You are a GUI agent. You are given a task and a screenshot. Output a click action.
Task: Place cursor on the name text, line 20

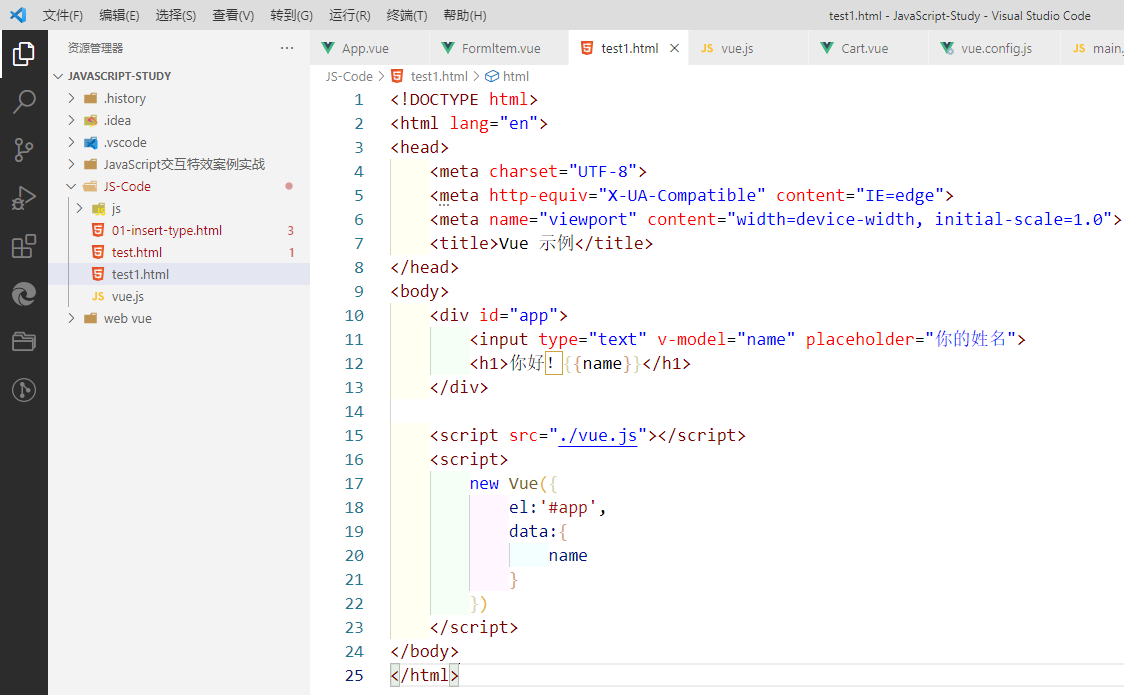pos(568,555)
